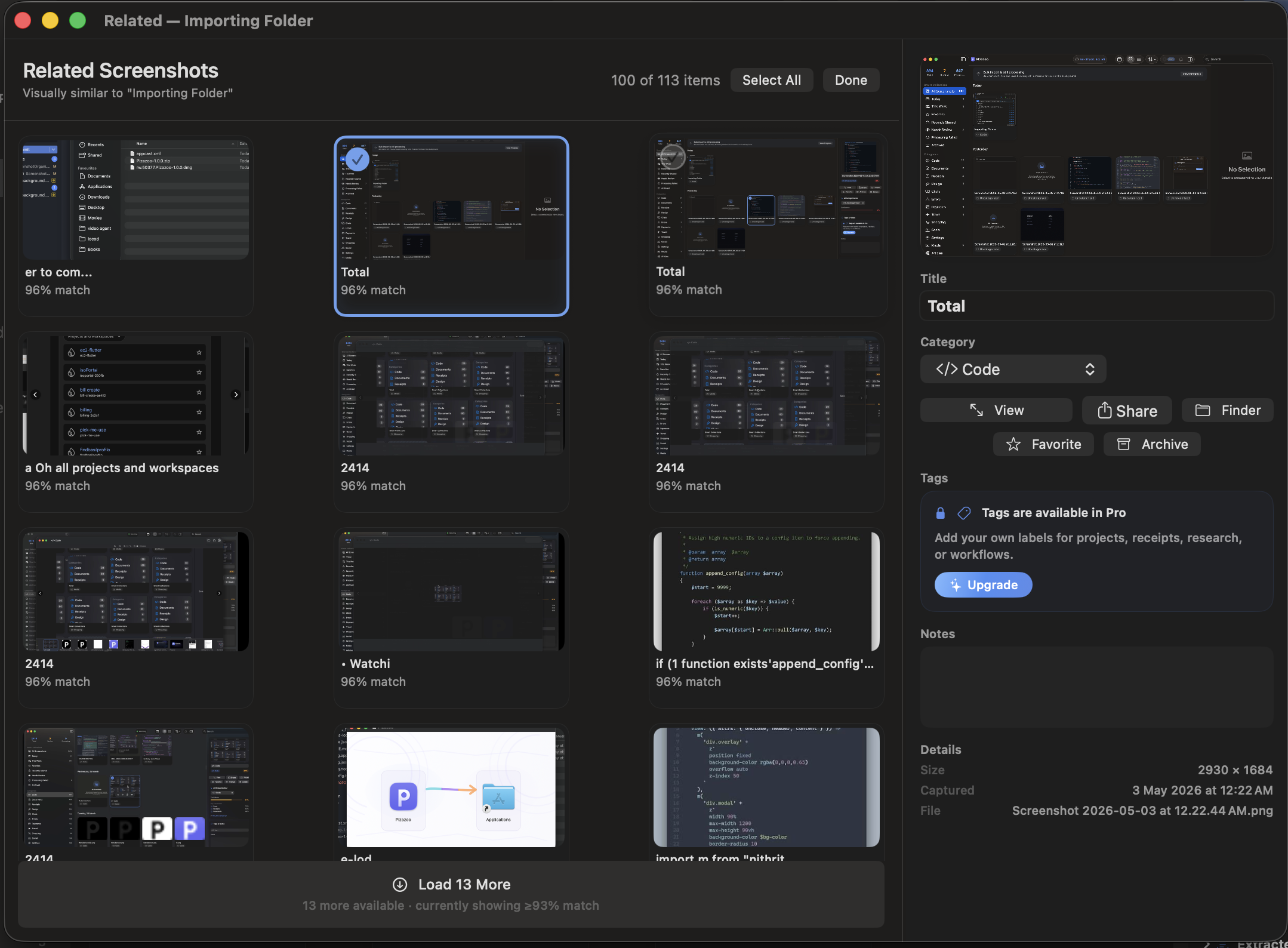Click window title 'Related — Importing Folder'
This screenshot has width=1288, height=948.
tap(208, 21)
